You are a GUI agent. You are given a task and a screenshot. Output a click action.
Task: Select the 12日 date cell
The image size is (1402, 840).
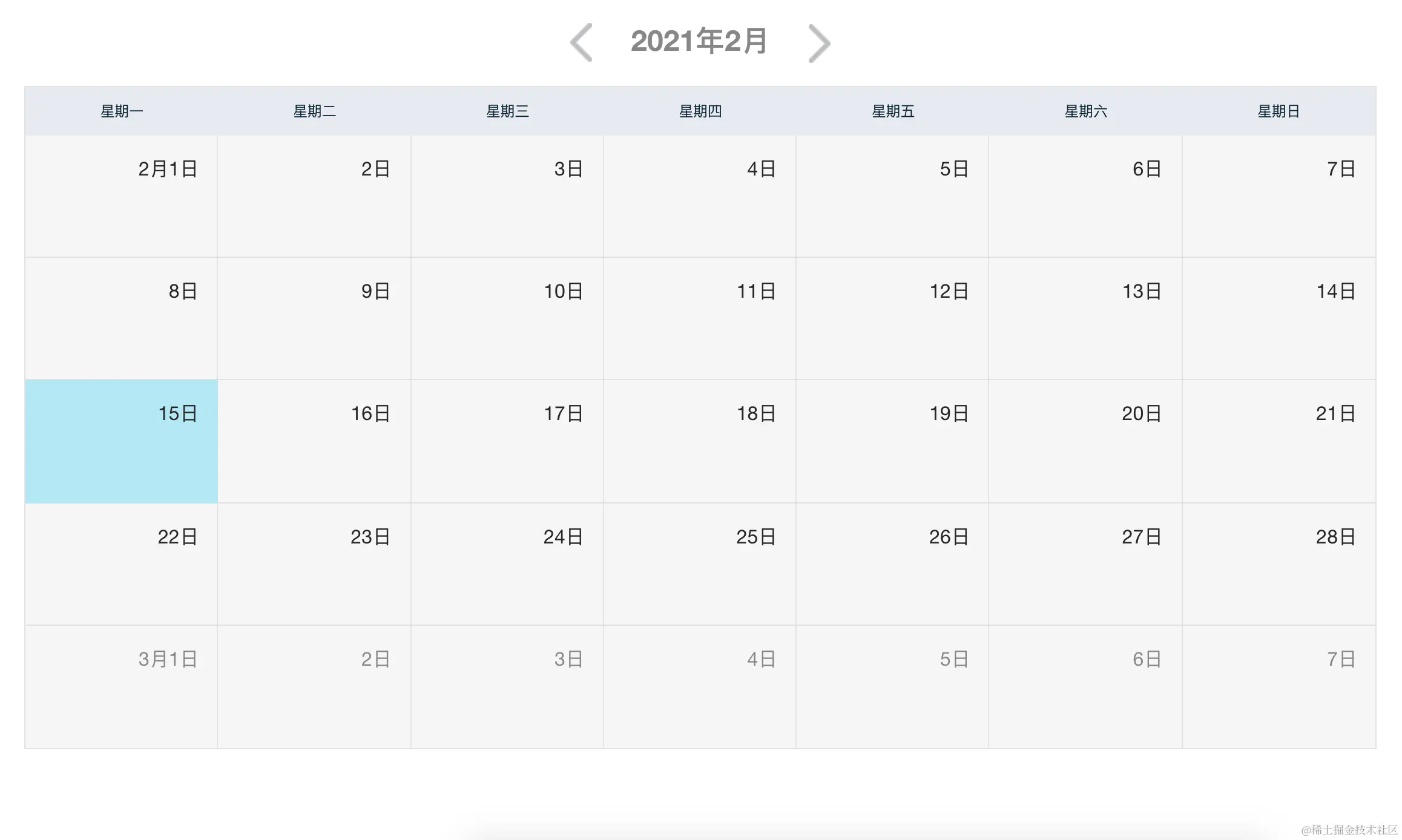pyautogui.click(x=892, y=318)
